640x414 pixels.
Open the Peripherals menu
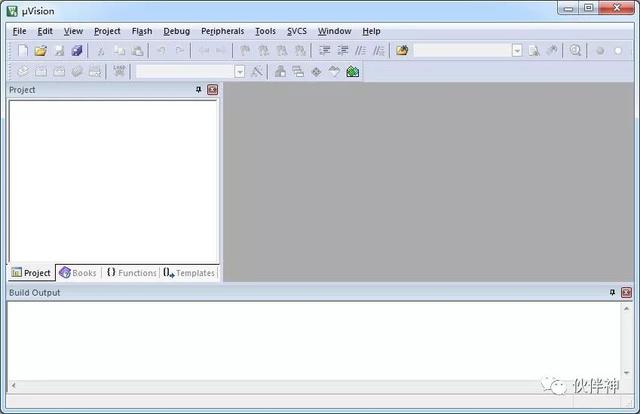coord(222,31)
